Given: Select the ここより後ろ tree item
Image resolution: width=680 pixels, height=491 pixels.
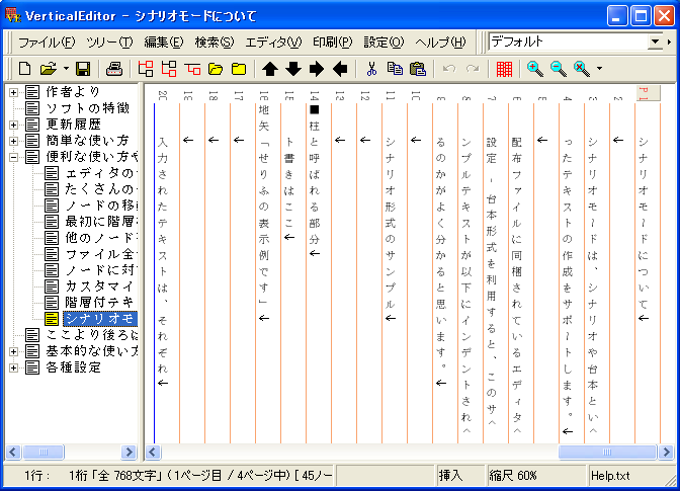Looking at the screenshot, I should click(92, 335).
